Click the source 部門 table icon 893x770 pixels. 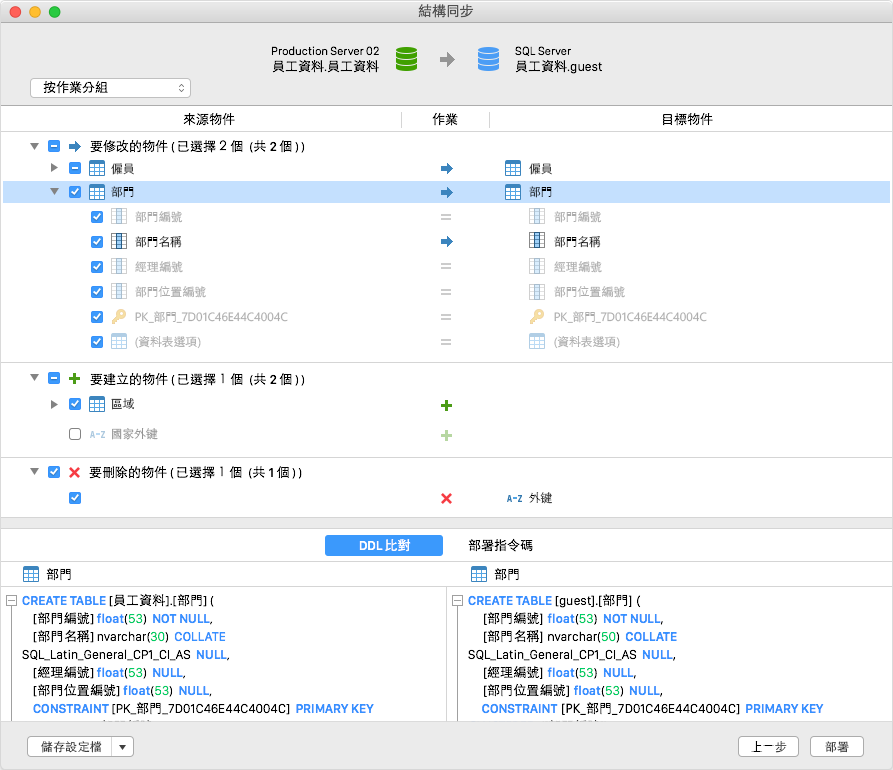point(97,192)
